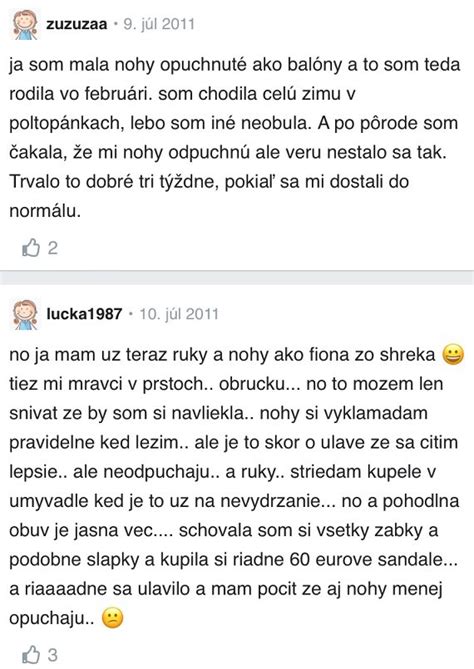
Task: Like the comment by zuzuzaa
Action: click(31, 248)
